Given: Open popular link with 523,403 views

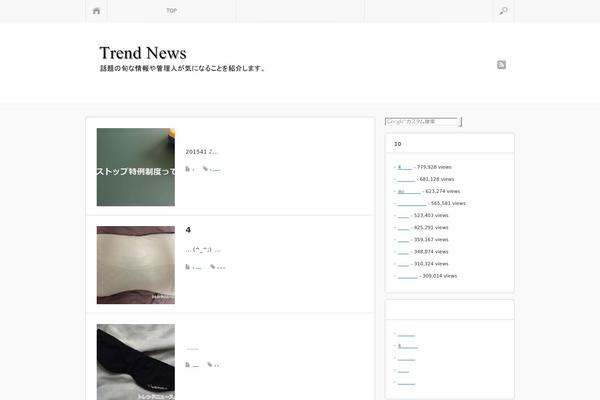Looking at the screenshot, I should (403, 216).
